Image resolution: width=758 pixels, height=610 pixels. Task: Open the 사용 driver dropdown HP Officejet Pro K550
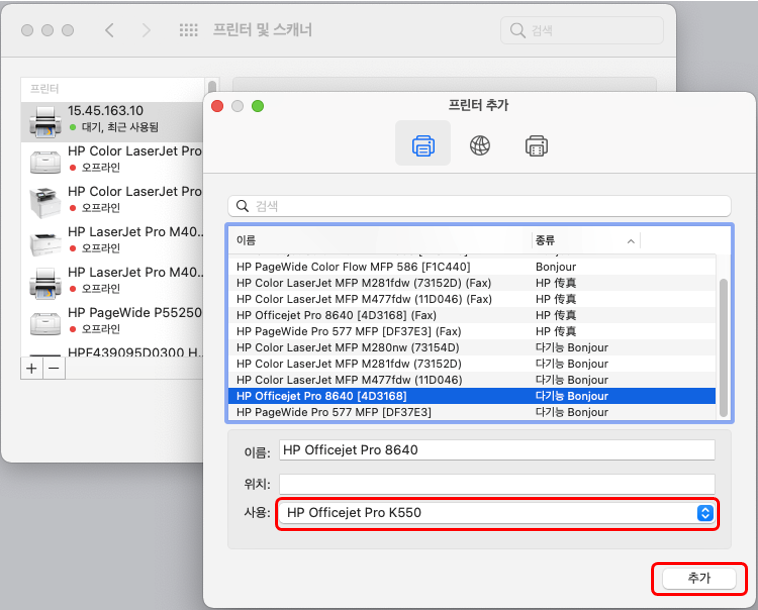[x=497, y=513]
